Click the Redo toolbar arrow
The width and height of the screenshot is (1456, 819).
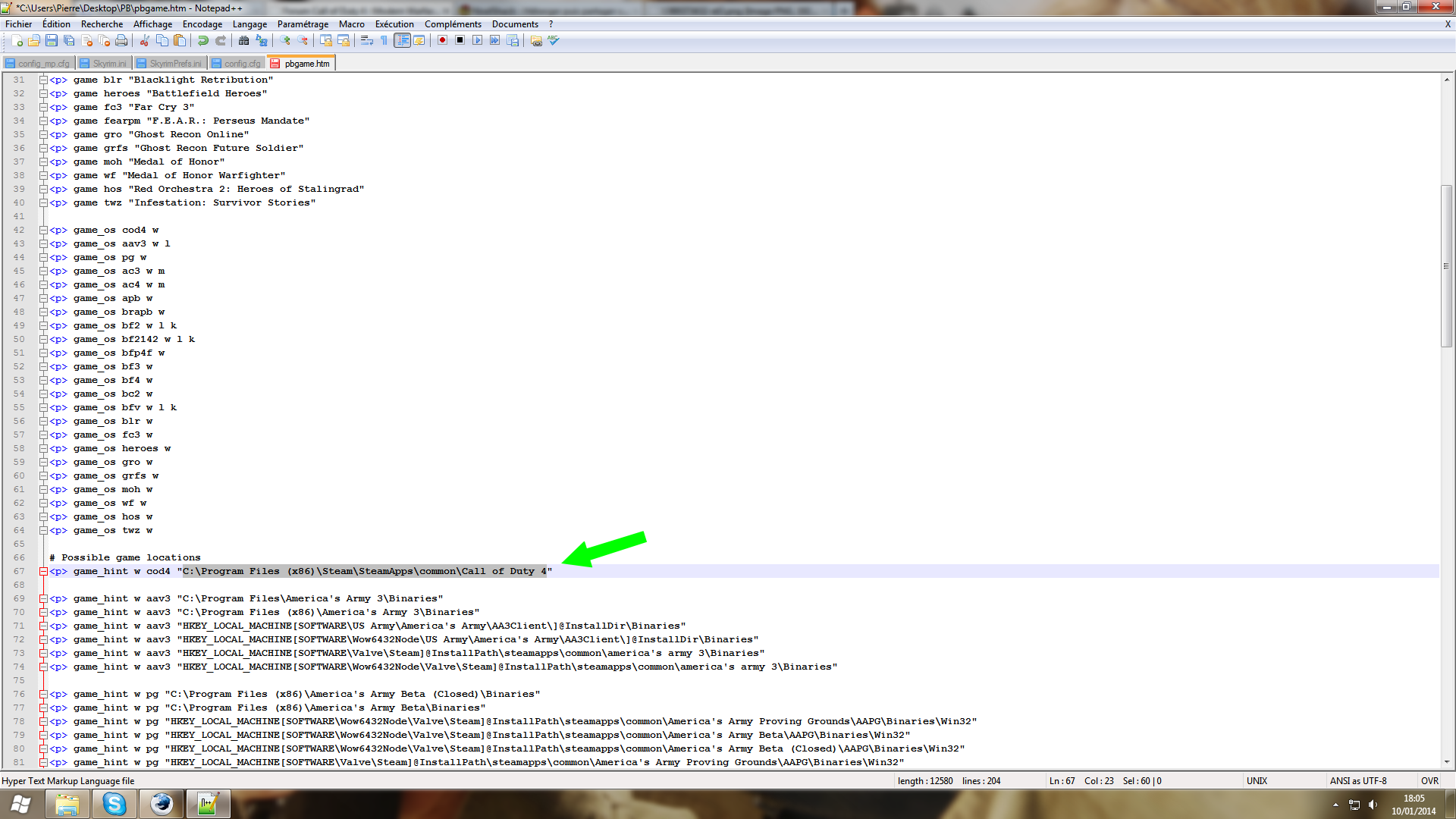pyautogui.click(x=221, y=41)
